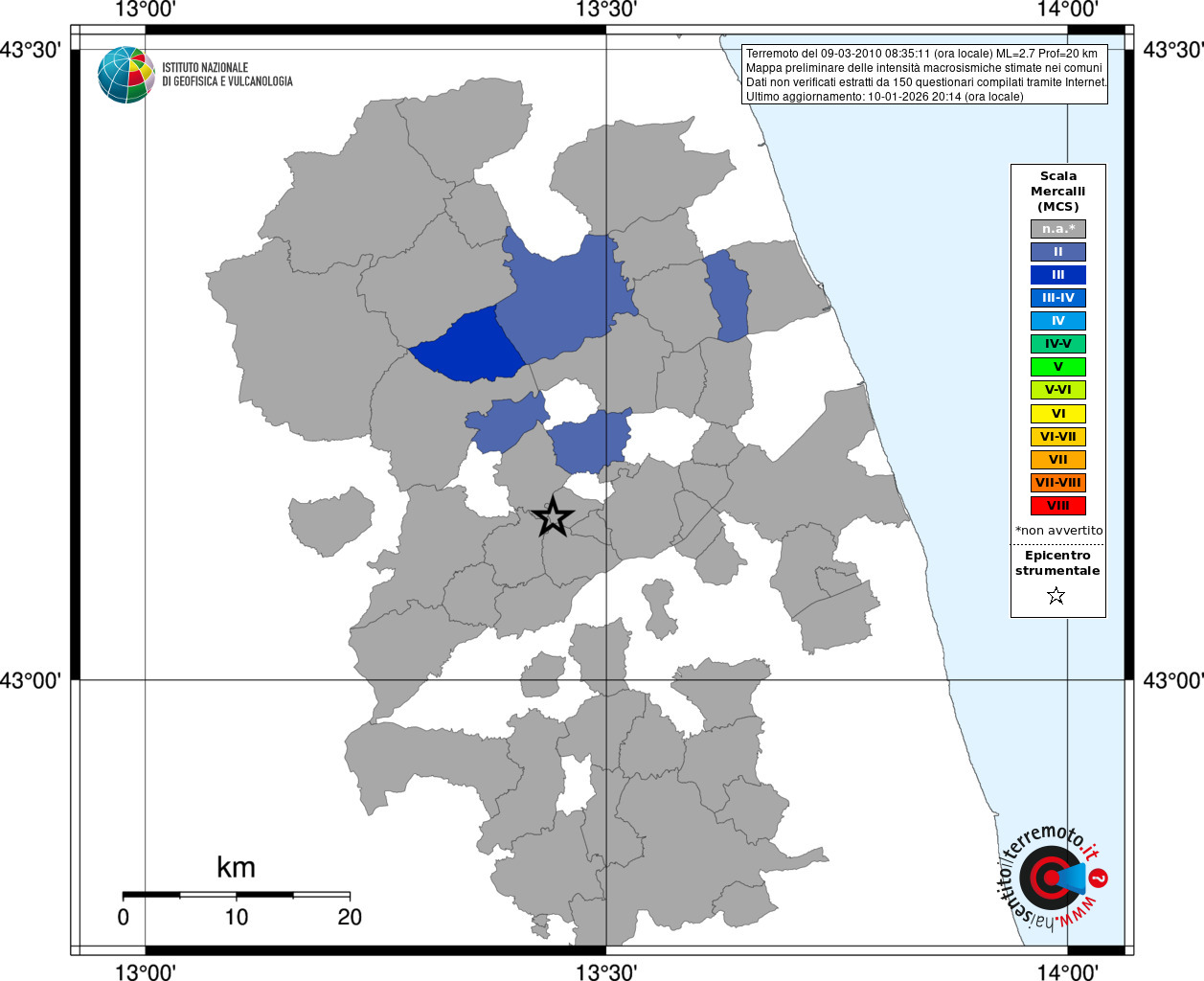
Task: Select the II intensity legend swatch
Action: pos(1058,252)
